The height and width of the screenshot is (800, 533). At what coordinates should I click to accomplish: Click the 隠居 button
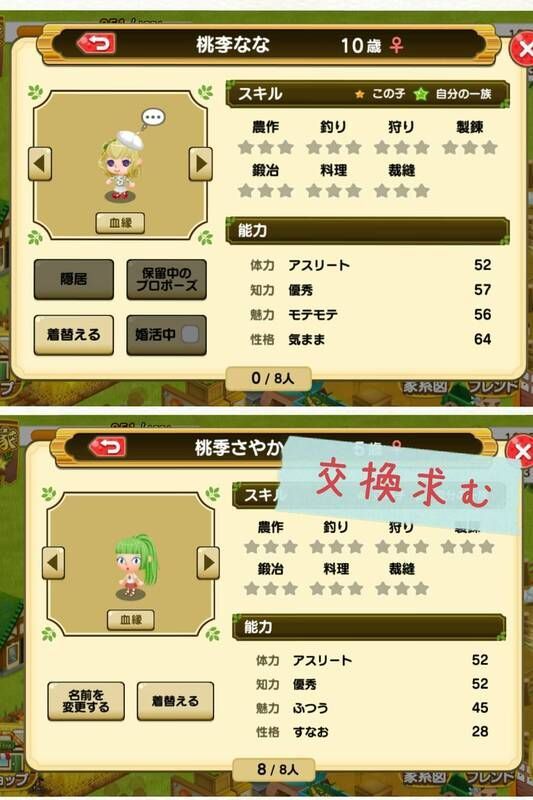coord(73,279)
